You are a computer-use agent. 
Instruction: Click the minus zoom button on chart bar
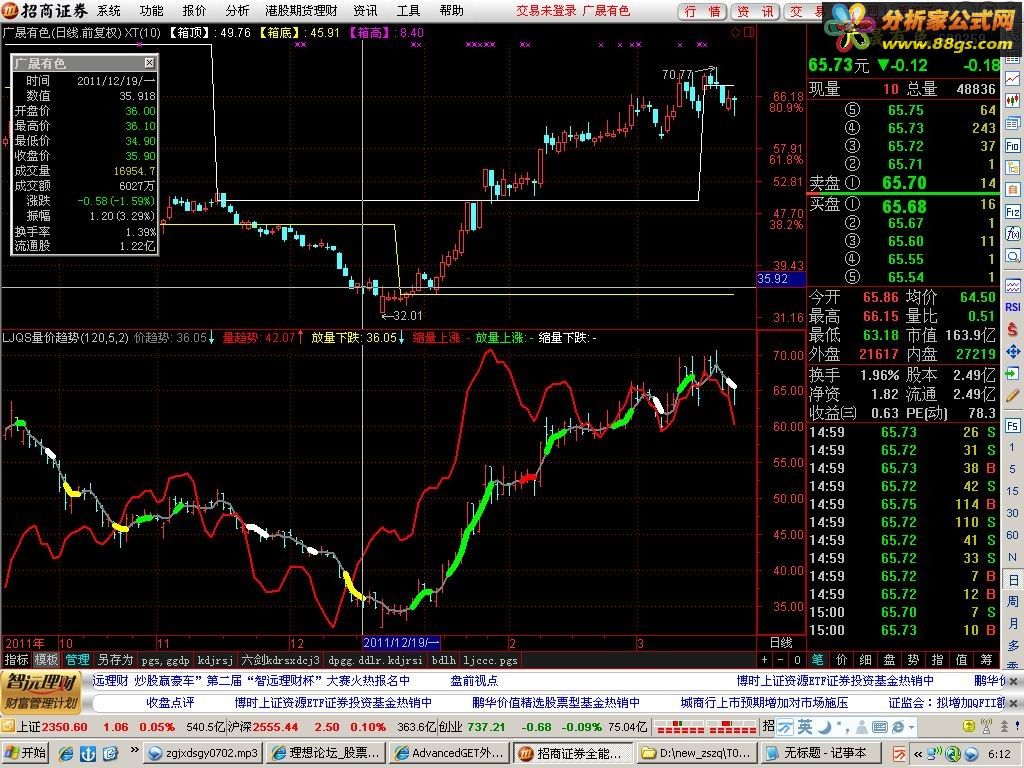[x=780, y=660]
